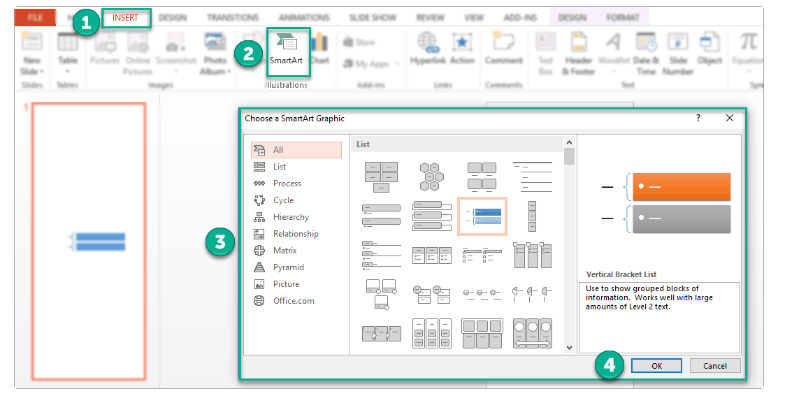Switch to the VIEW tab
The height and width of the screenshot is (396, 792).
(474, 18)
